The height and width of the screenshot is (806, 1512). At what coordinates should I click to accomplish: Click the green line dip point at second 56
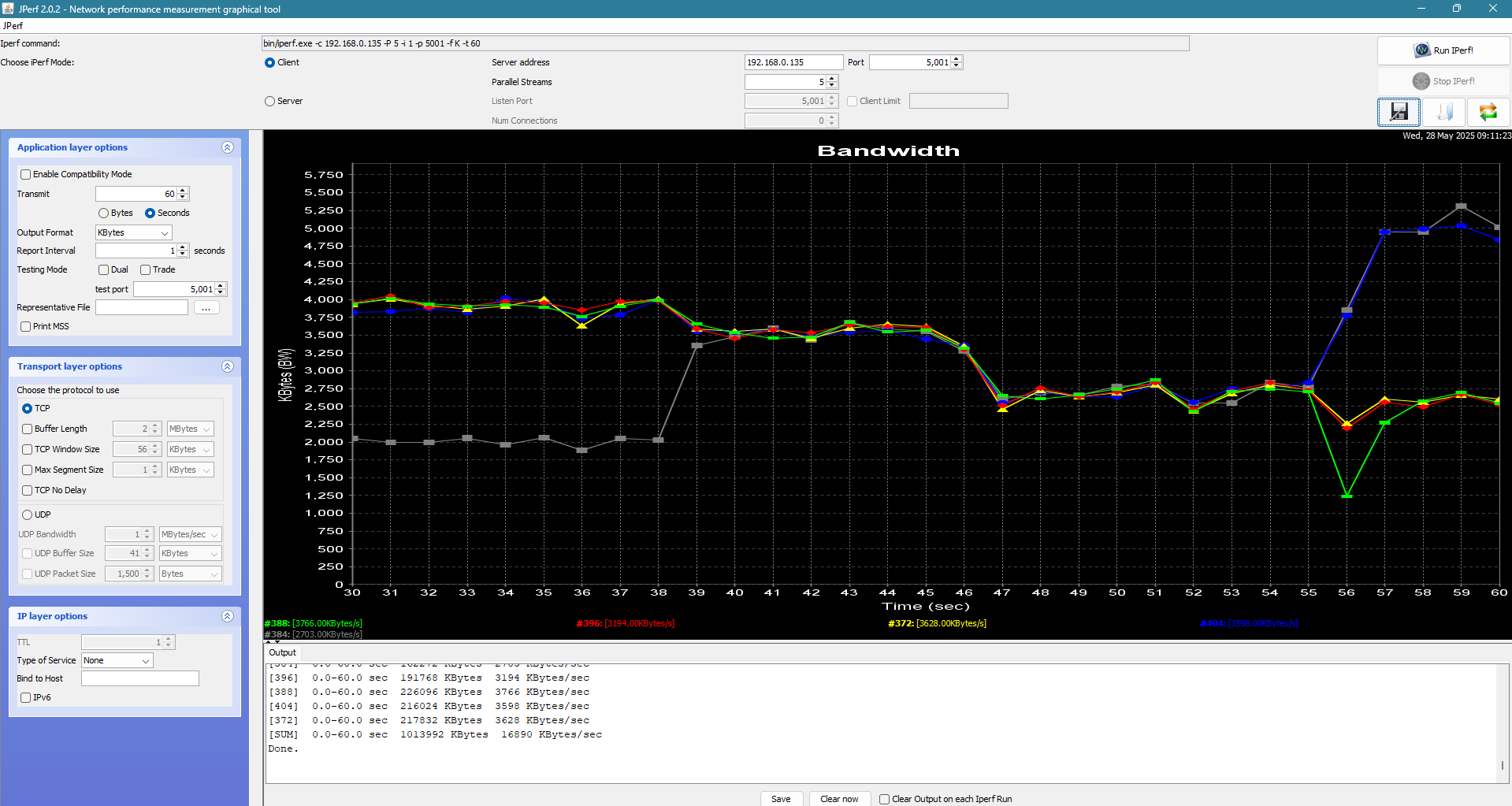pos(1347,496)
